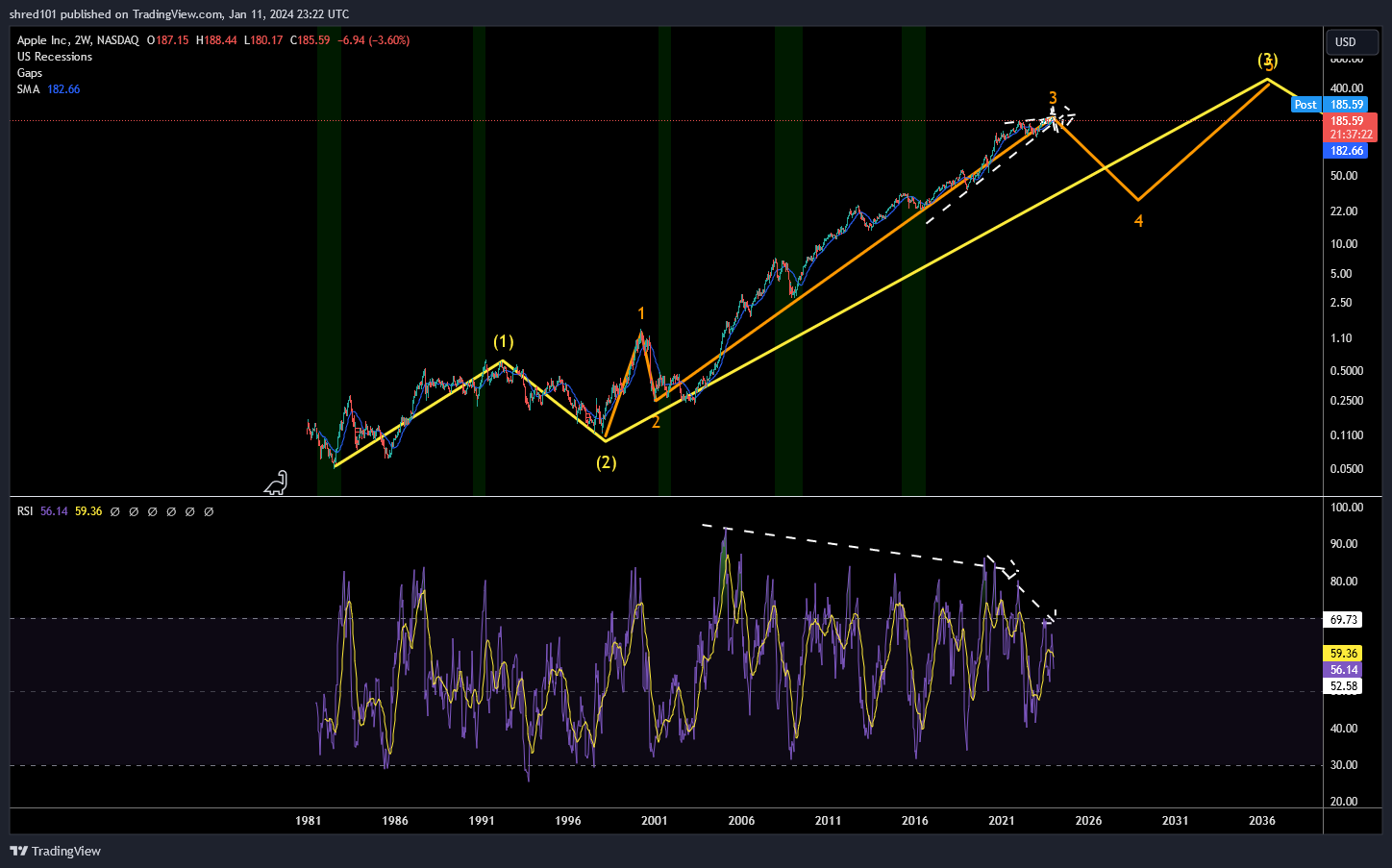
Task: Click the yellow 59.36 label on RSI axis
Action: 1344,654
